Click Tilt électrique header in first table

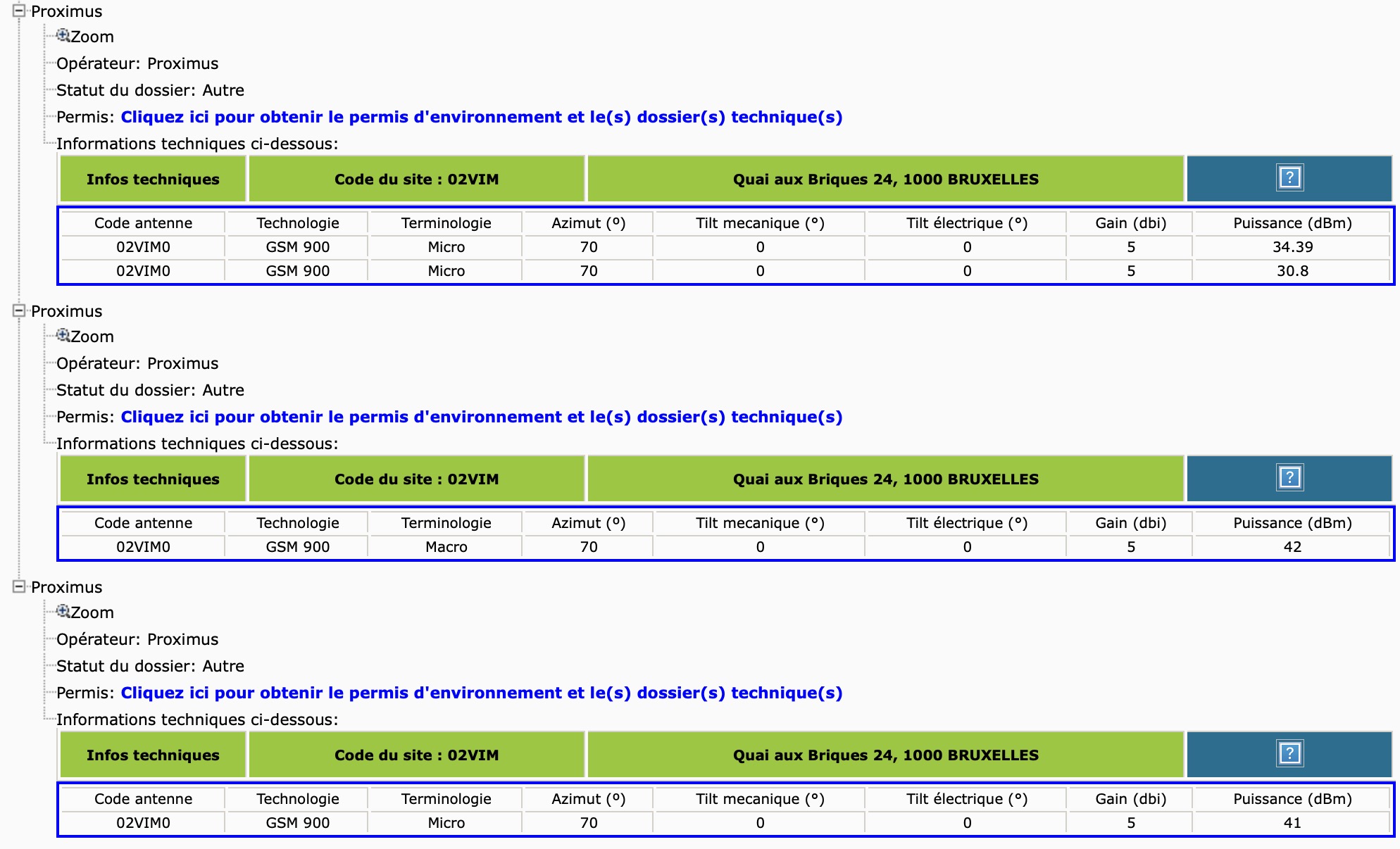967,223
